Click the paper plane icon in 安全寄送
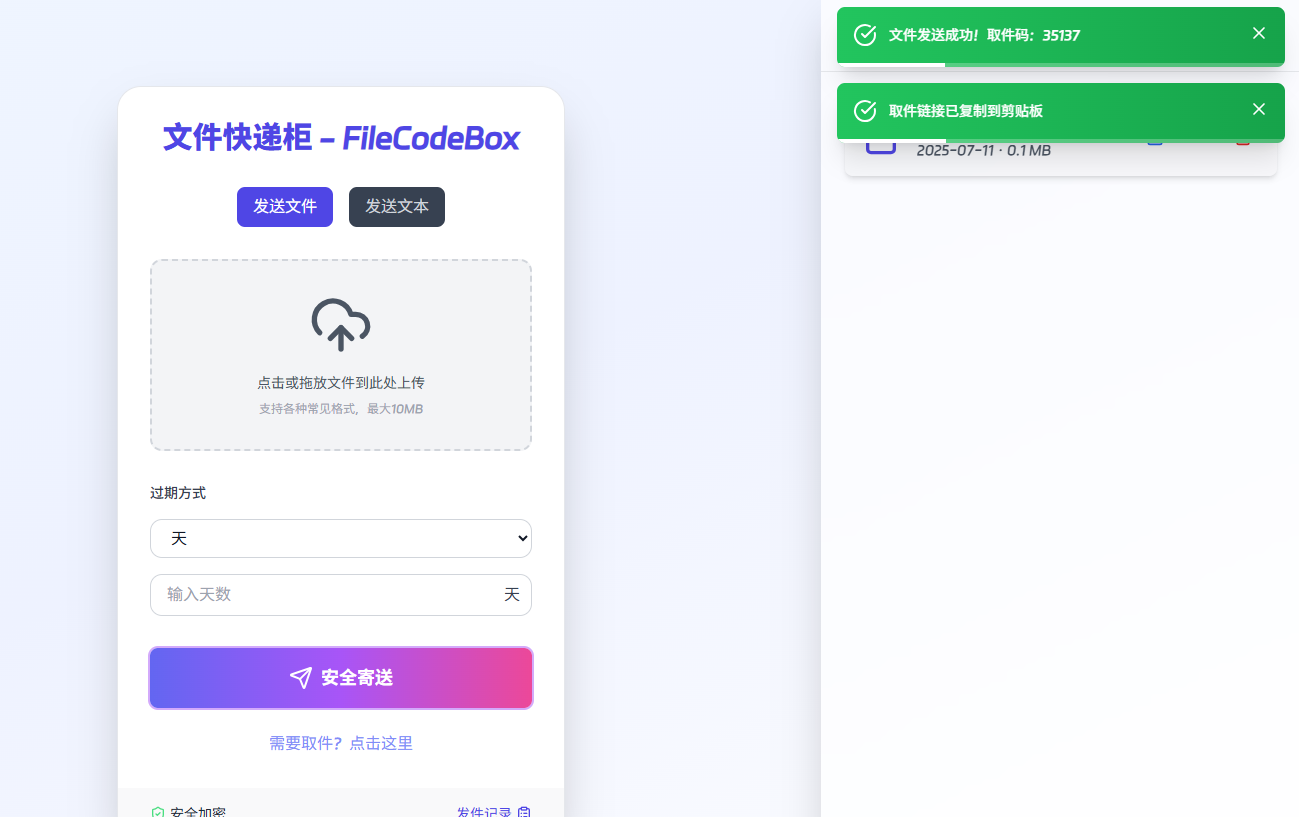This screenshot has height=817, width=1299. (301, 678)
